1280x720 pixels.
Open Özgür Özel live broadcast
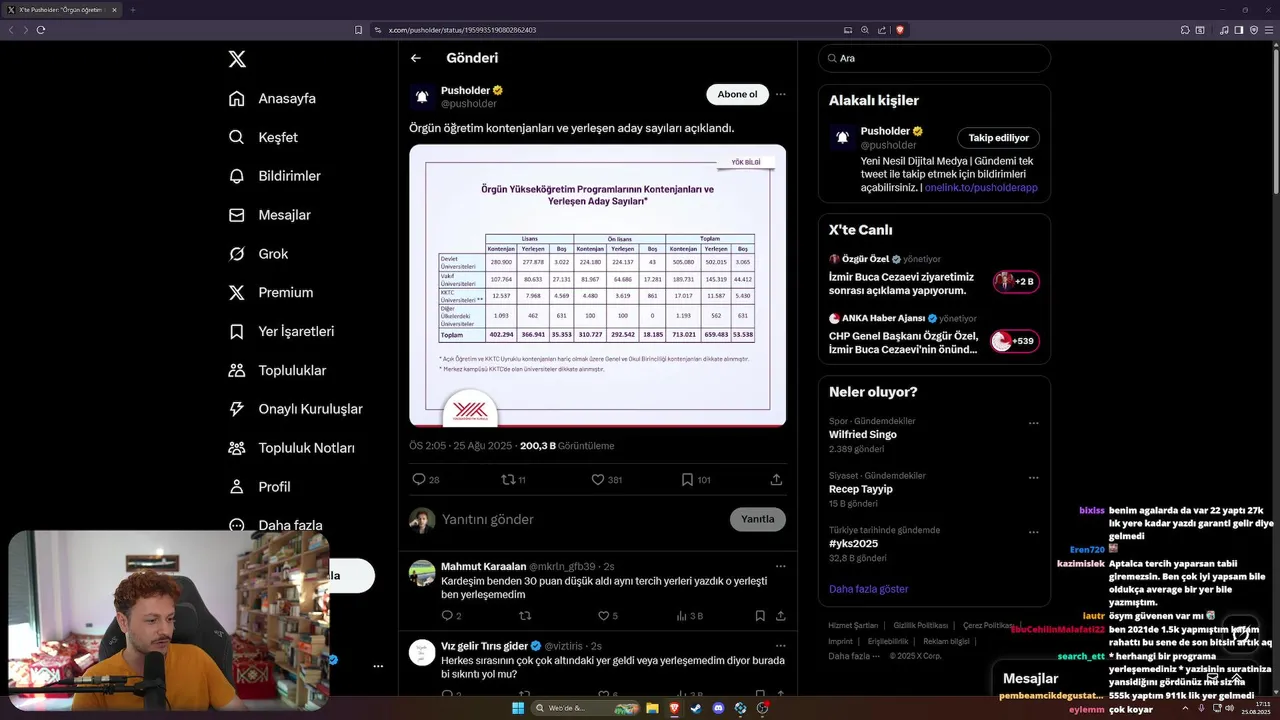(934, 275)
